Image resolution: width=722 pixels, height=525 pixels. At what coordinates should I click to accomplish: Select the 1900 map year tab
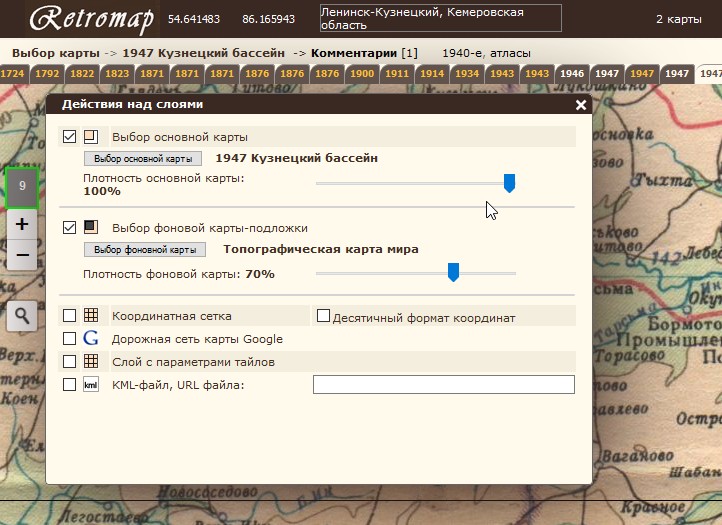click(x=362, y=74)
